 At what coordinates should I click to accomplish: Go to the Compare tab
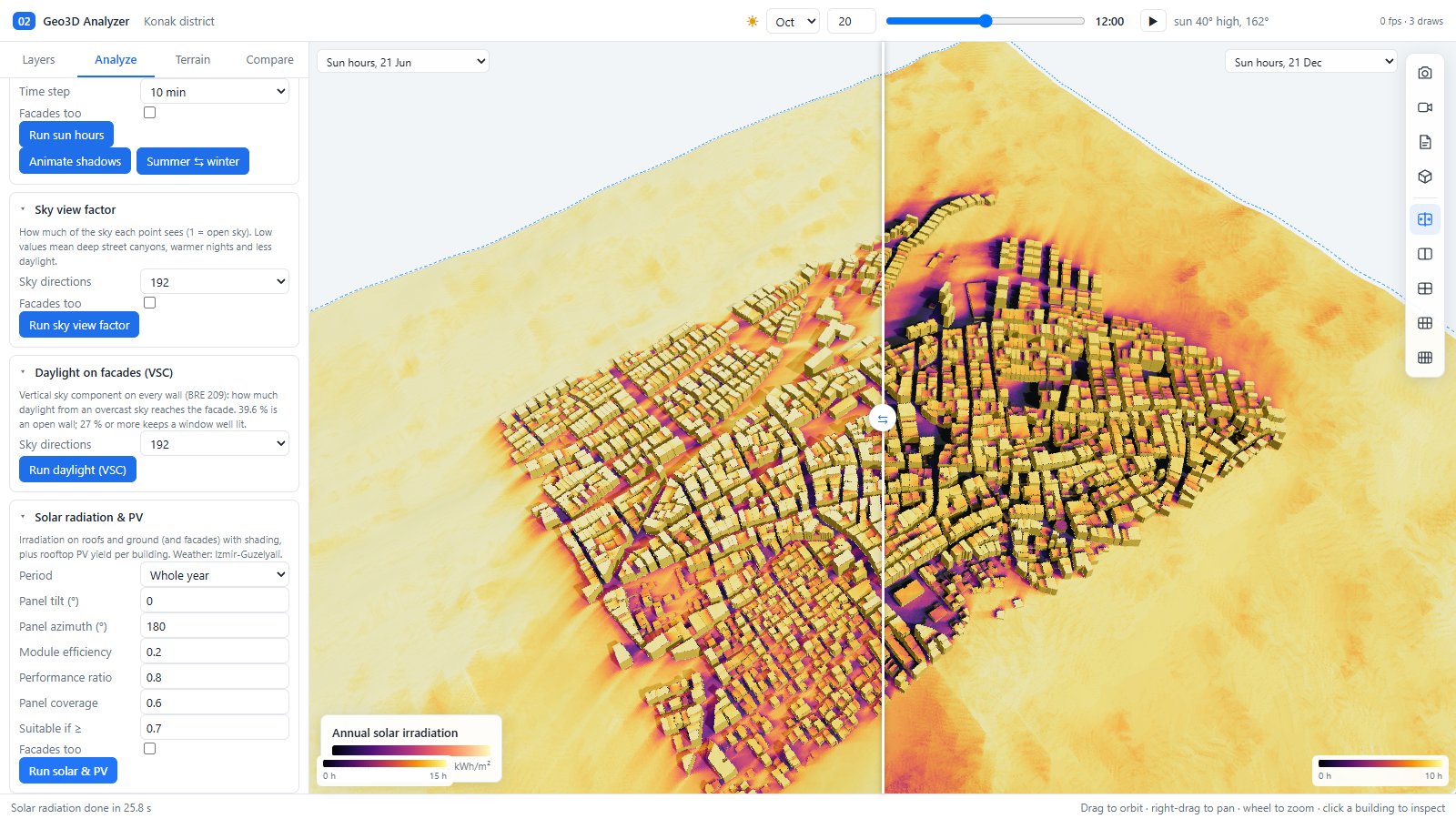click(x=269, y=60)
